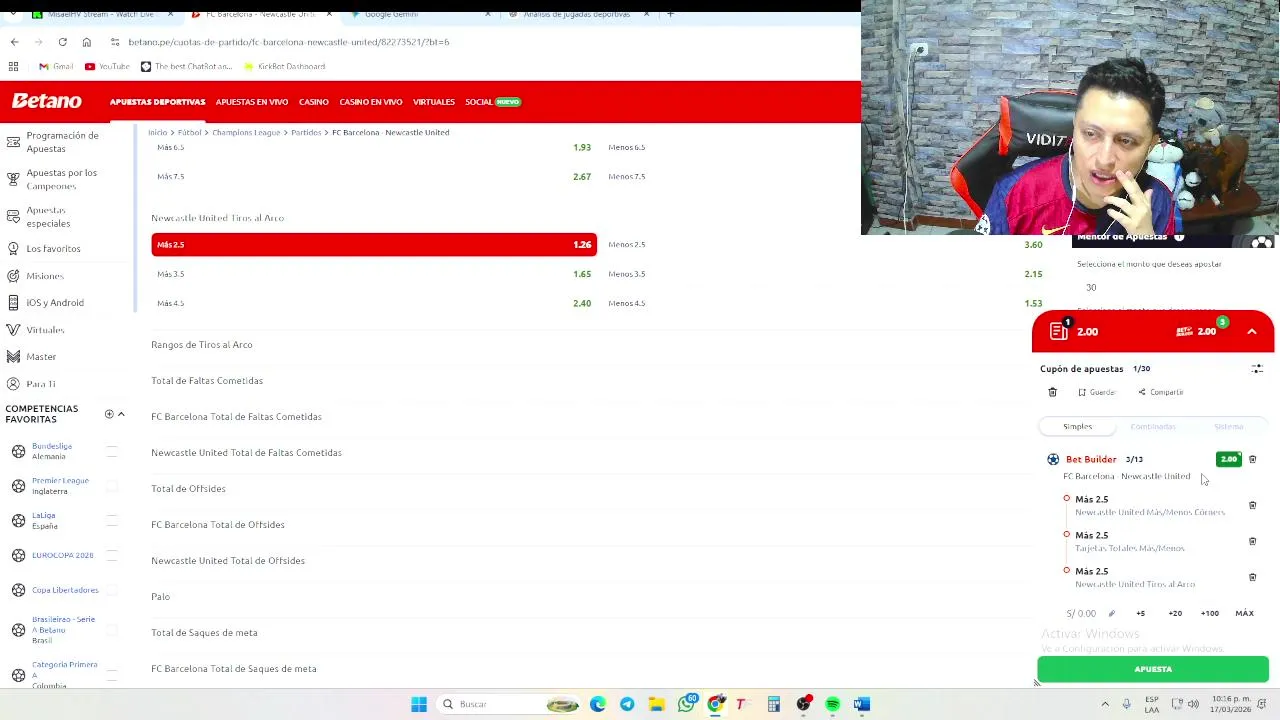Click Fútbol breadcrumb link
Screen dimensions: 1280x720
tap(189, 132)
